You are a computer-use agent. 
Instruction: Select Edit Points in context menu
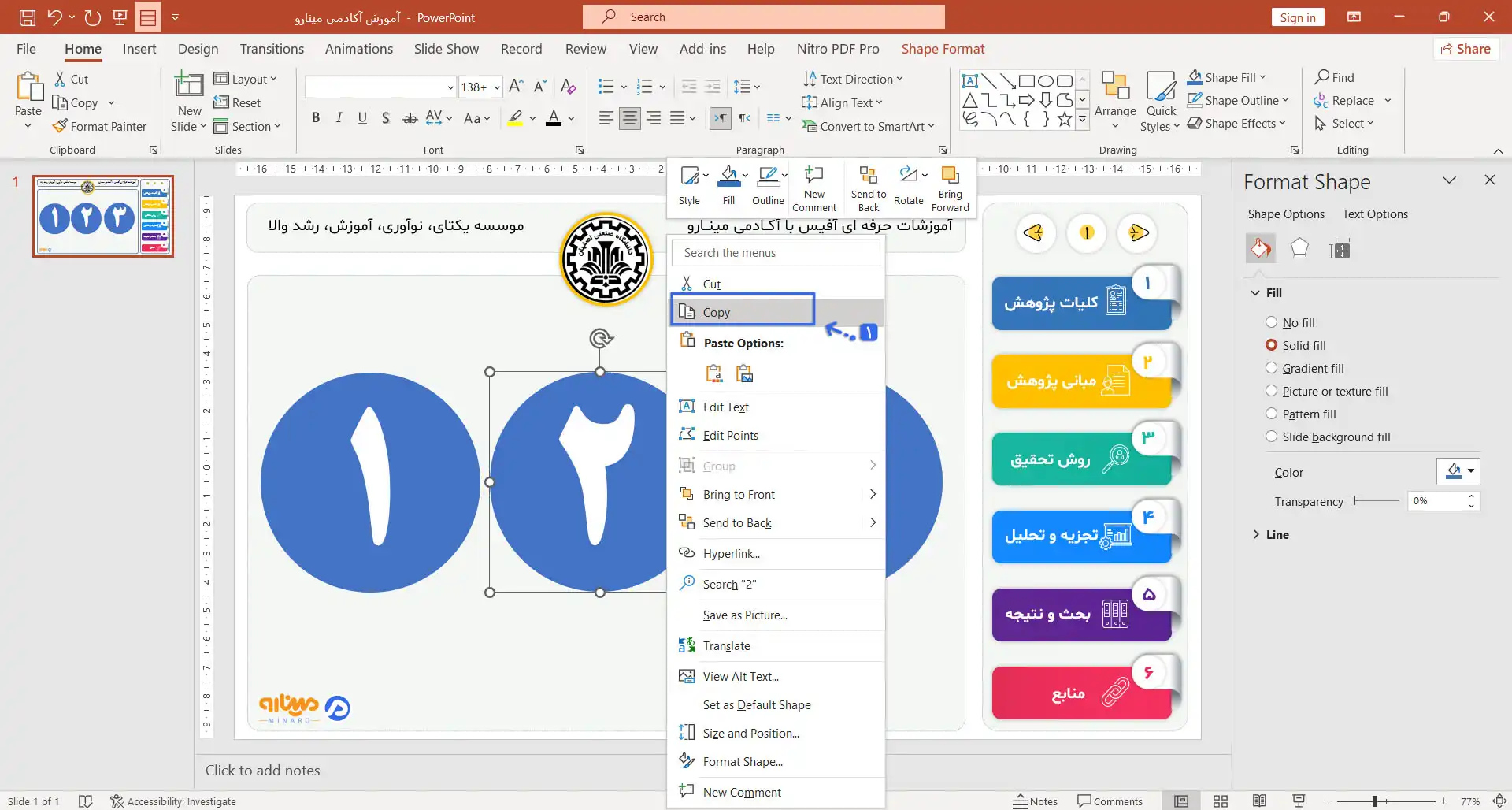click(x=776, y=435)
